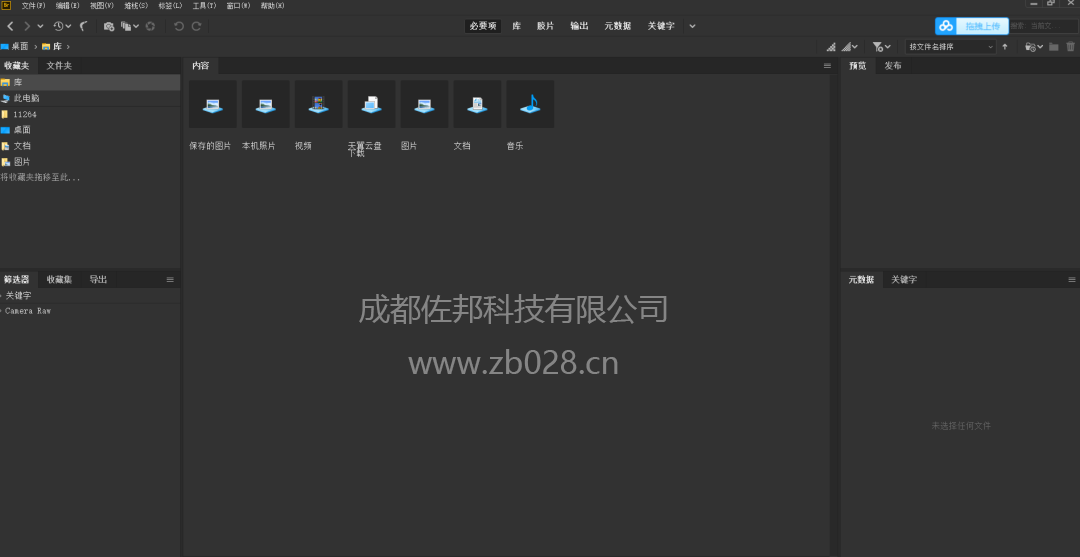
Task: Open the filter panel hamburger menu
Action: (x=170, y=280)
